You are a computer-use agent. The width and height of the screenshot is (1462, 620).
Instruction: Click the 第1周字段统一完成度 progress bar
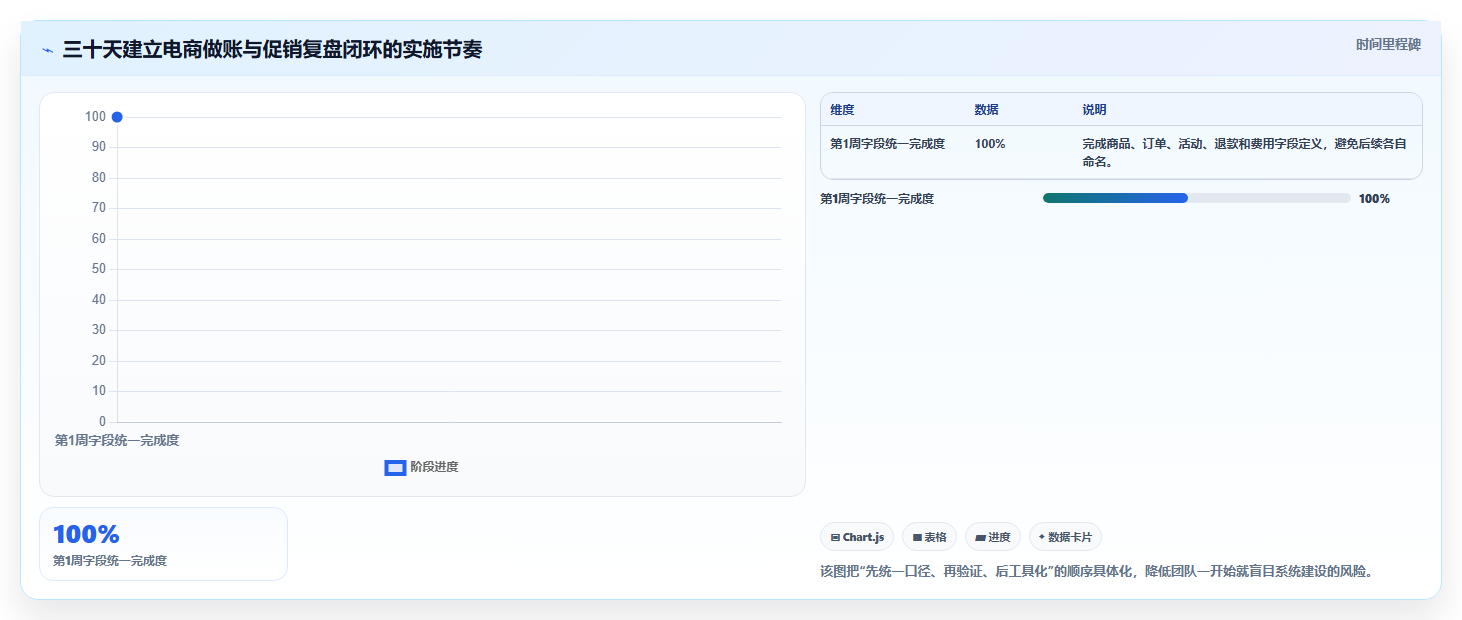coord(1196,198)
